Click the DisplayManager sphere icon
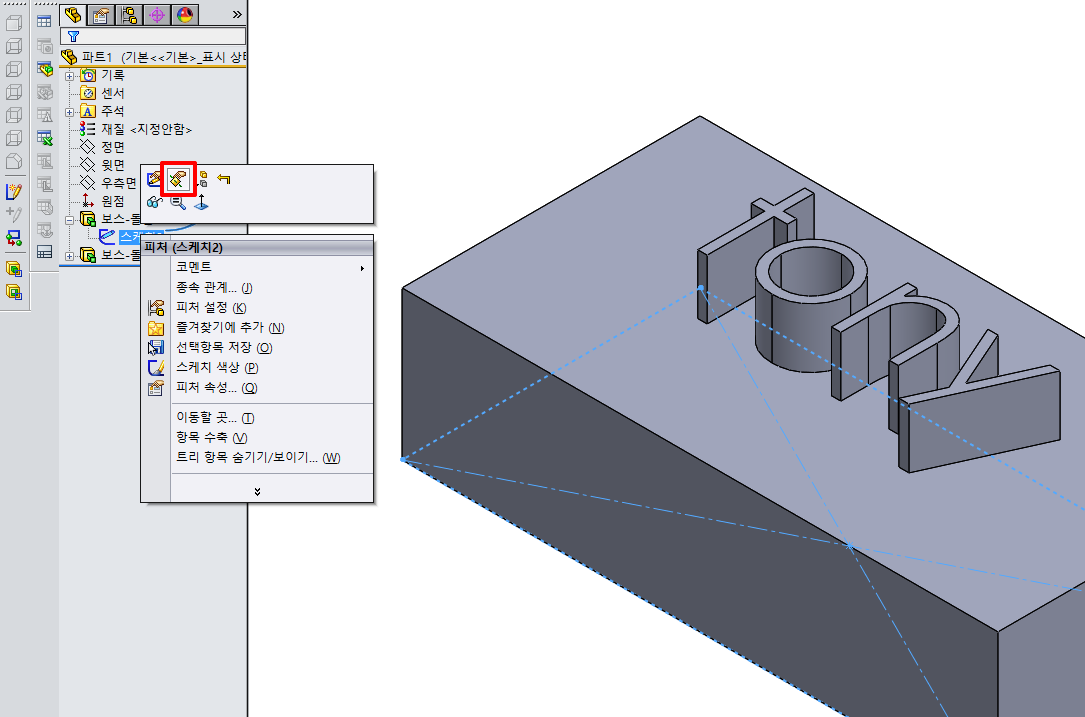 tap(185, 14)
